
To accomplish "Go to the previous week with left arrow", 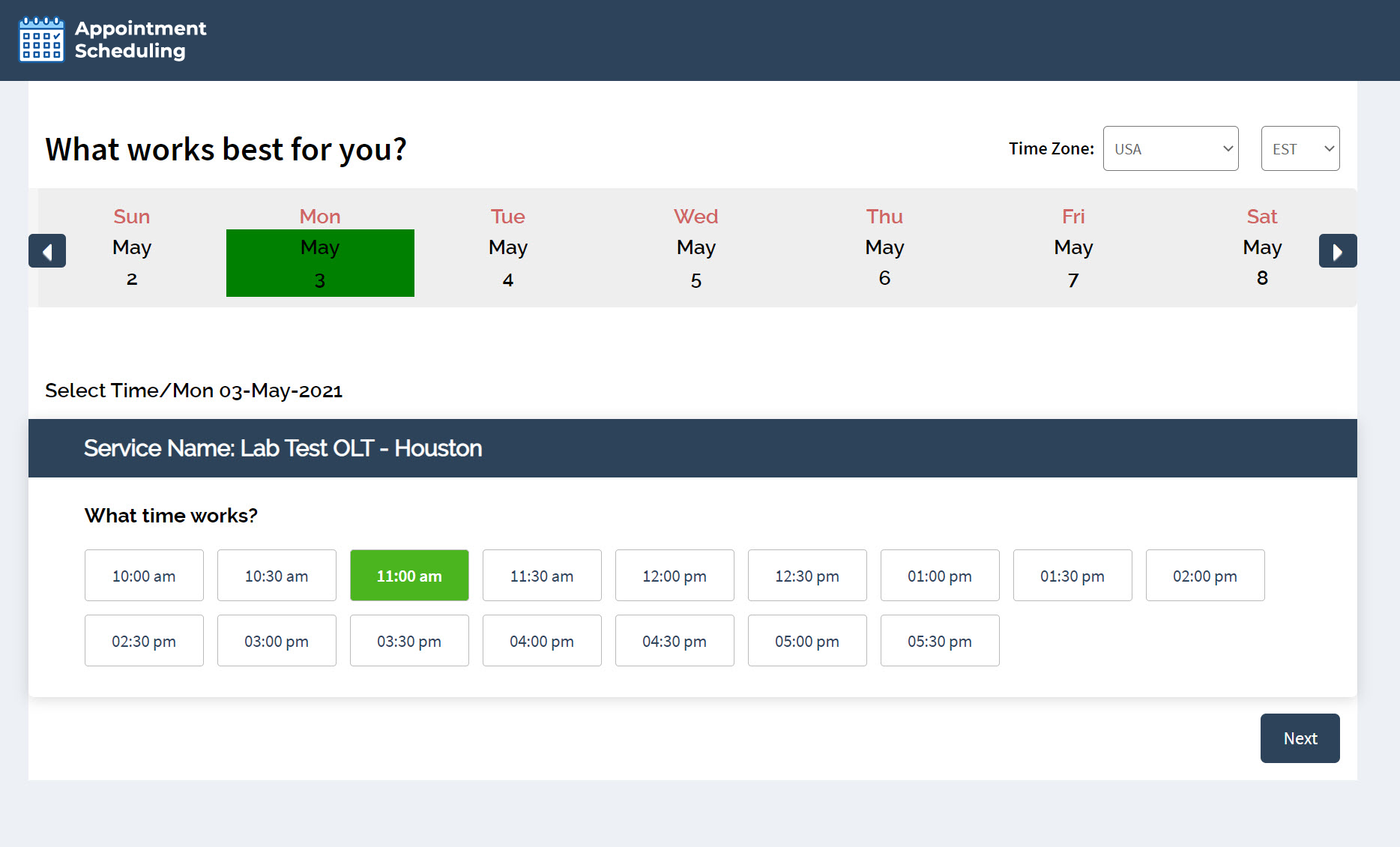I will click(47, 251).
